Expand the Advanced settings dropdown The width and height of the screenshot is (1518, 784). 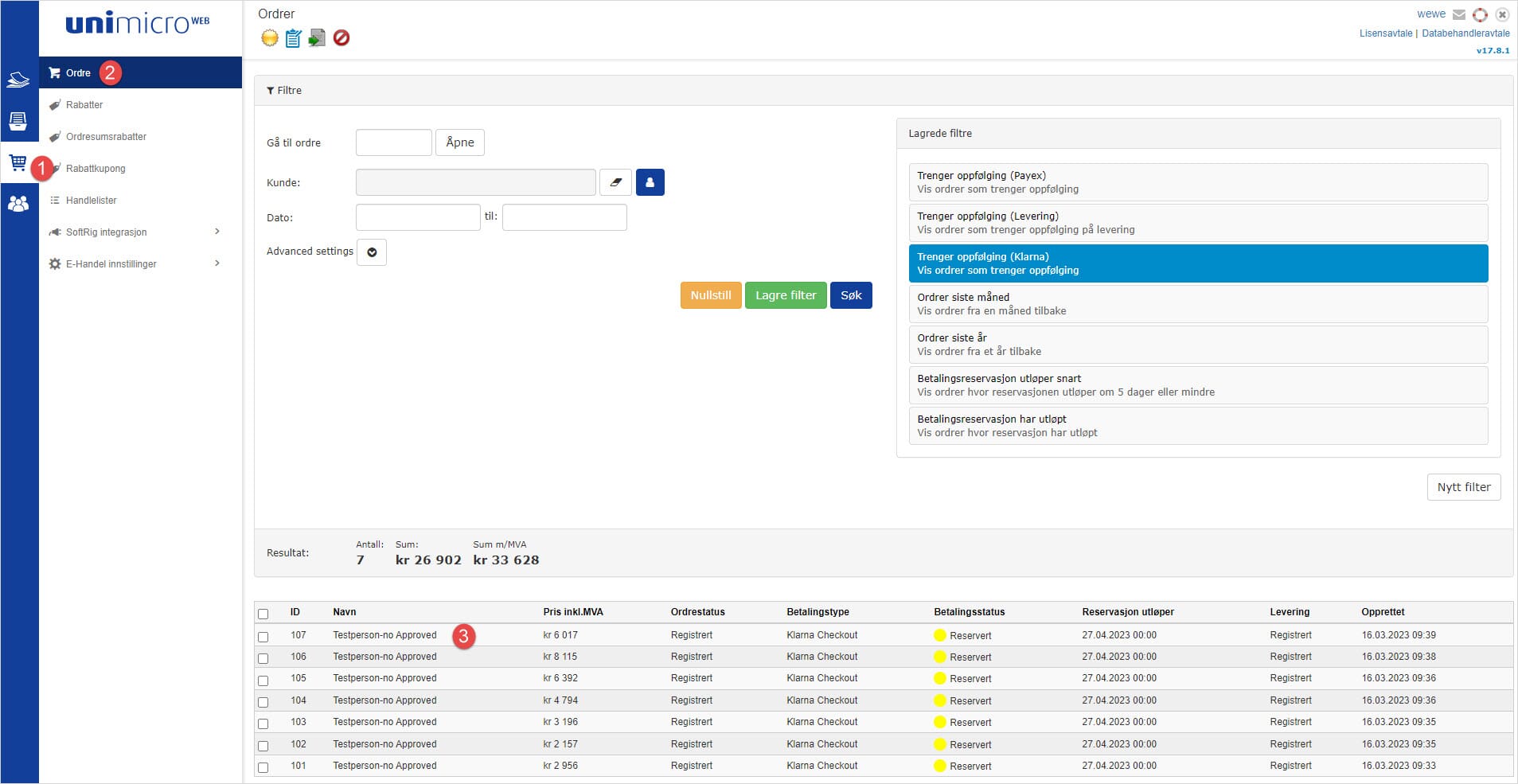point(372,252)
